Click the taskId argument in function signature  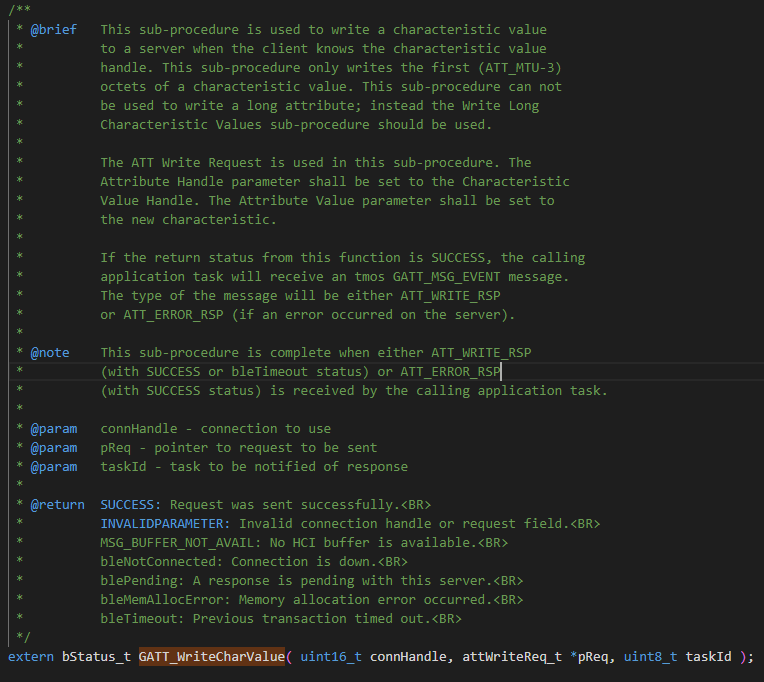[x=708, y=657]
